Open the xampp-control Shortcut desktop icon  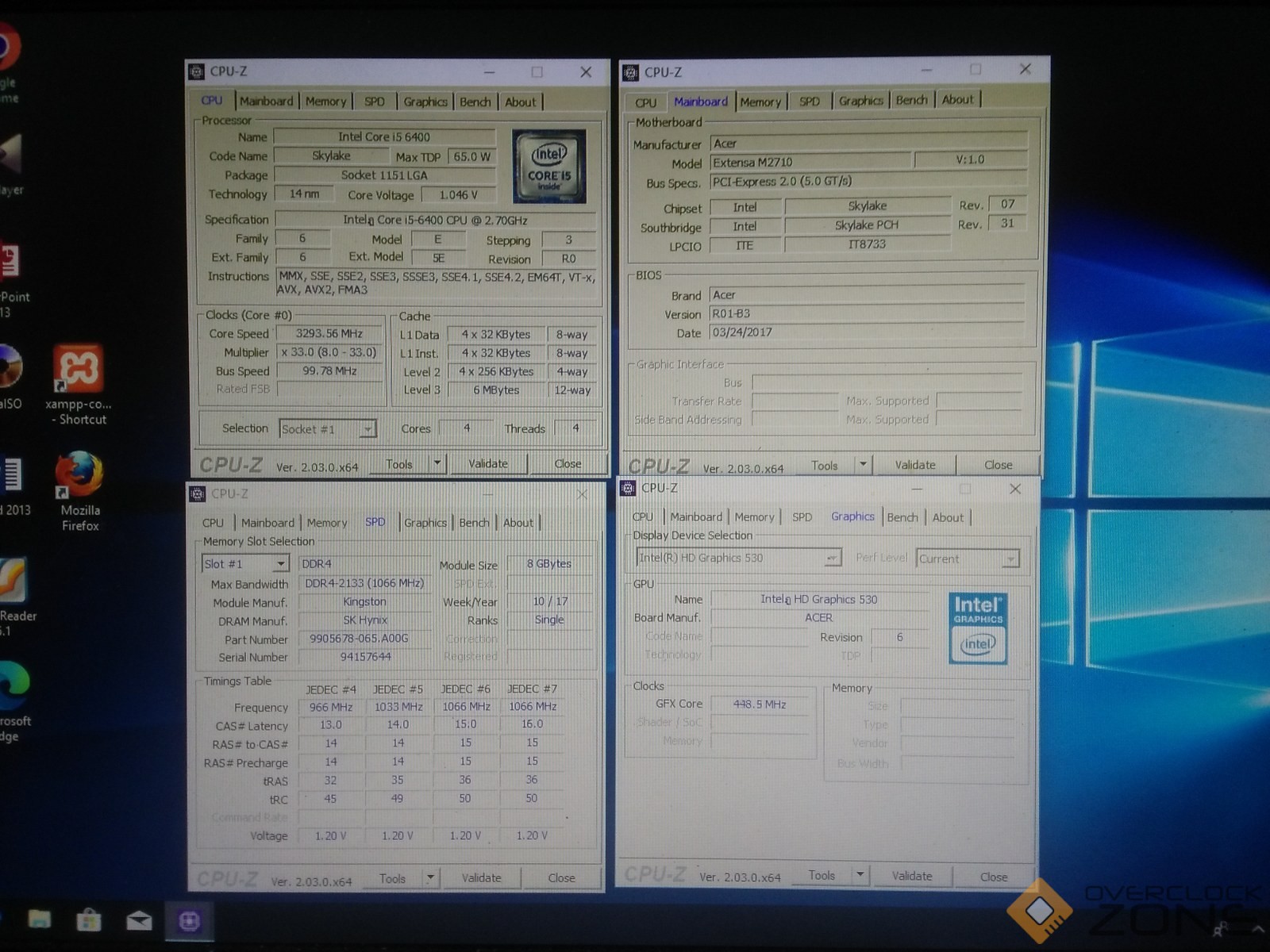[x=79, y=385]
